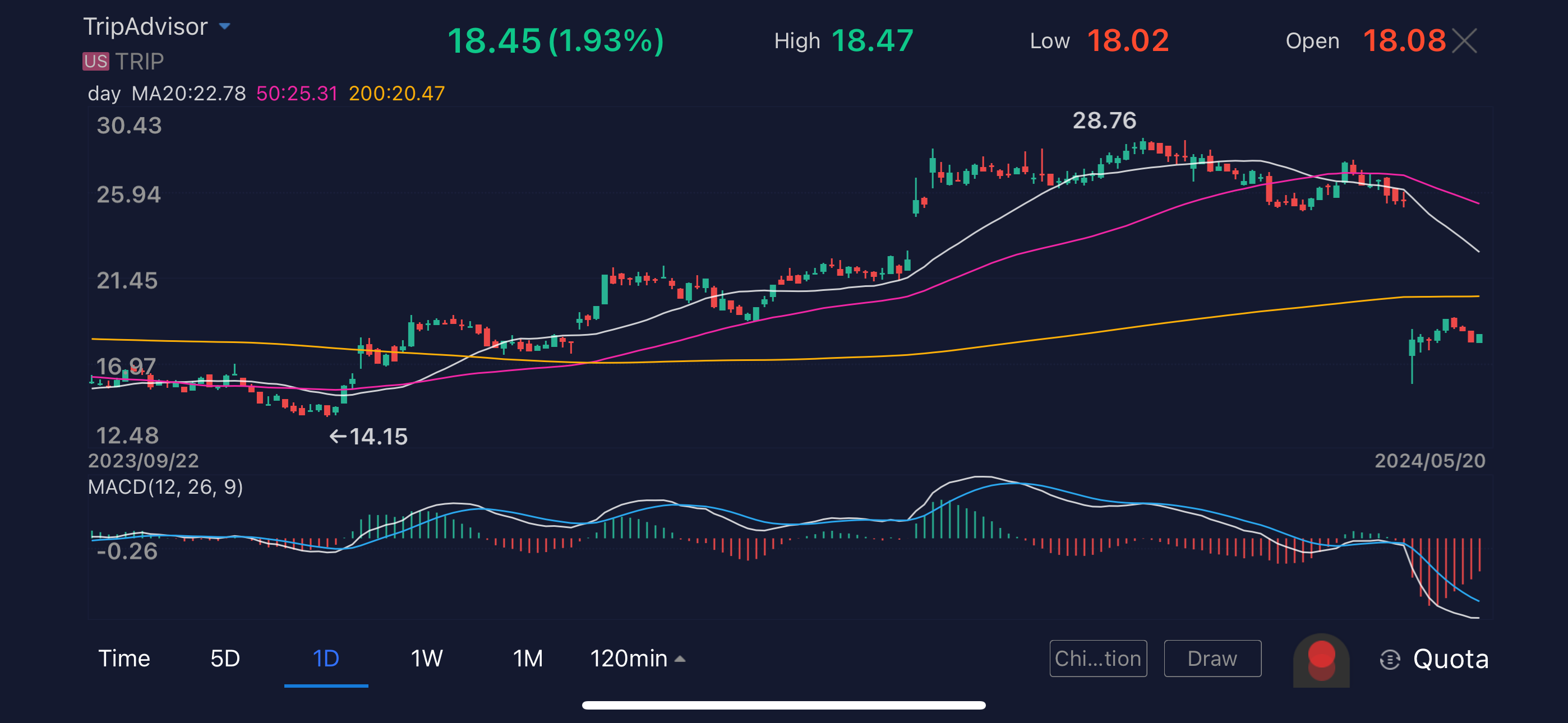
Task: Switch to the Time tab
Action: 124,659
